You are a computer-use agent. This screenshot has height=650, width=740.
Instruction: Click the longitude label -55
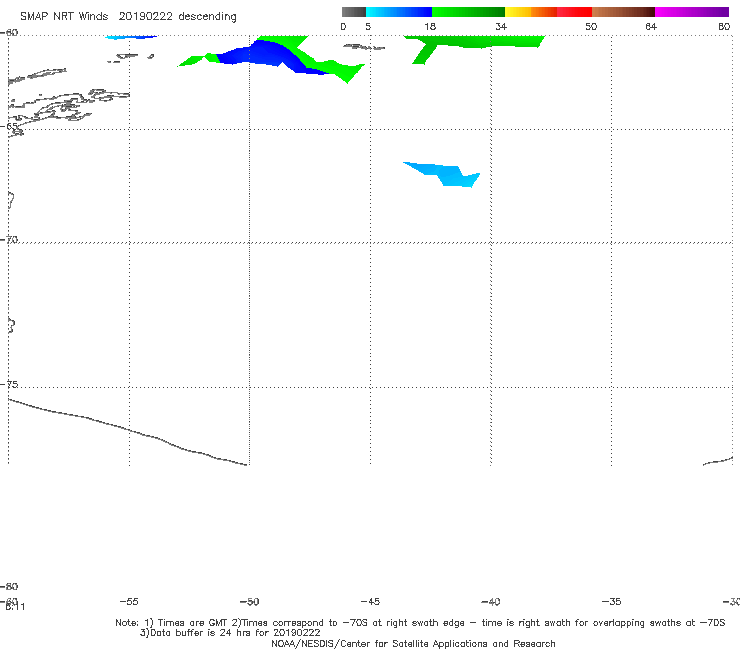pos(129,601)
